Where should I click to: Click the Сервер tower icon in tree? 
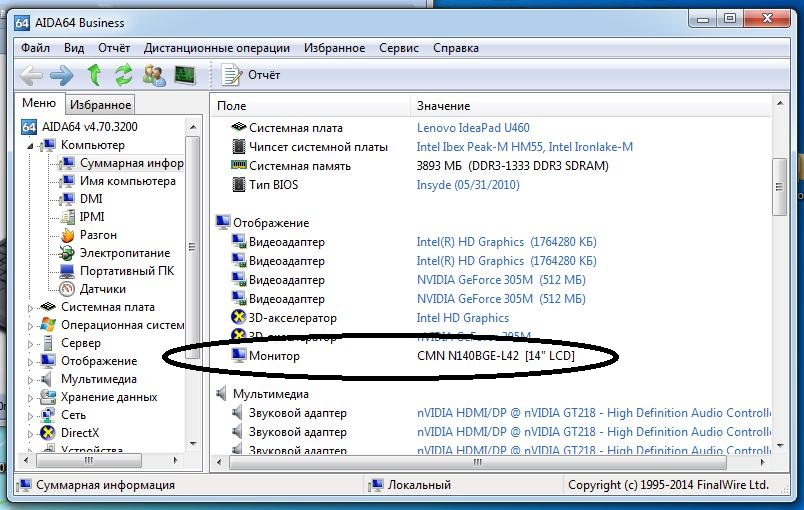point(48,342)
